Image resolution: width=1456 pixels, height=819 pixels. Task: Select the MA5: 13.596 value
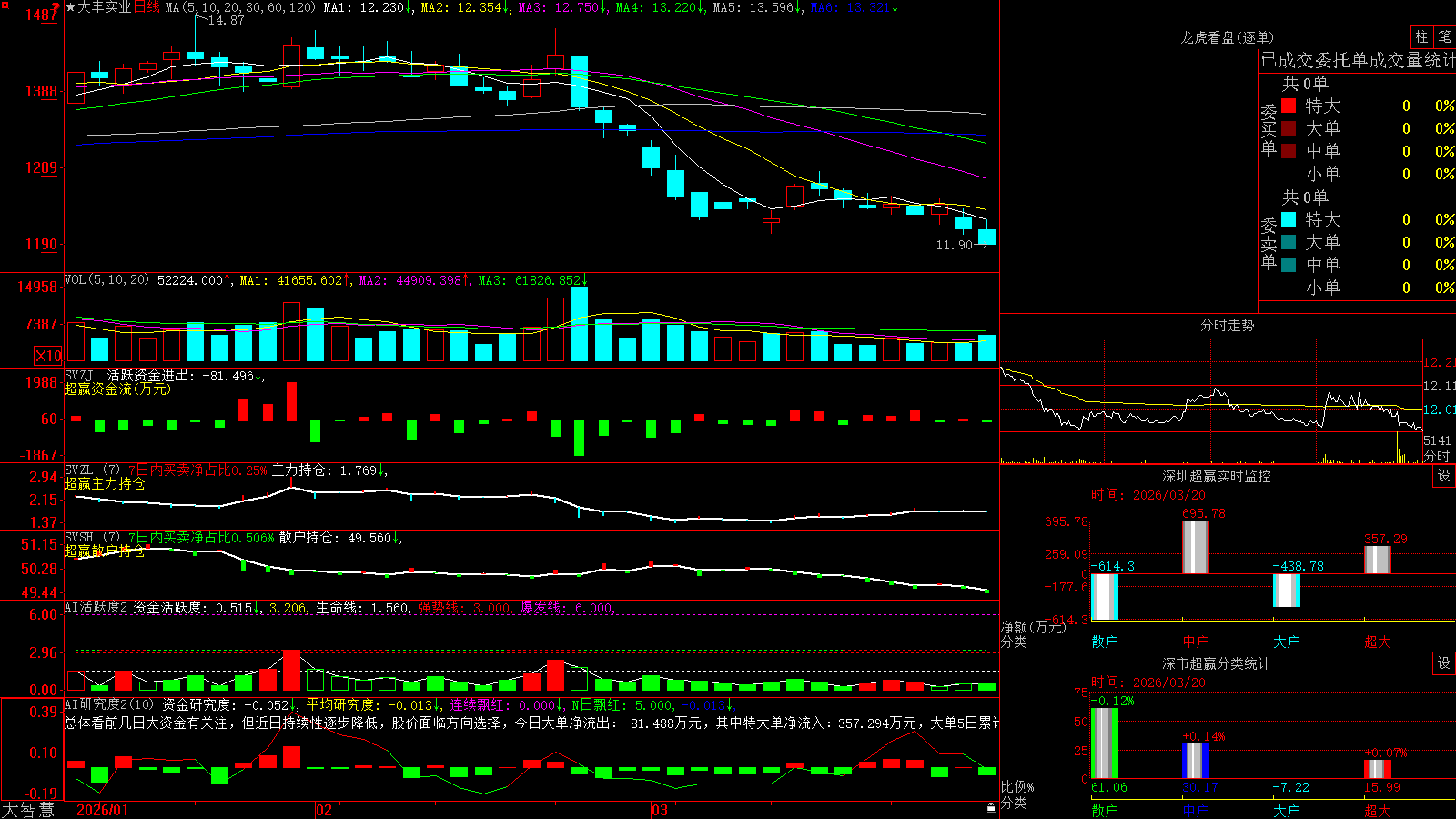click(753, 7)
